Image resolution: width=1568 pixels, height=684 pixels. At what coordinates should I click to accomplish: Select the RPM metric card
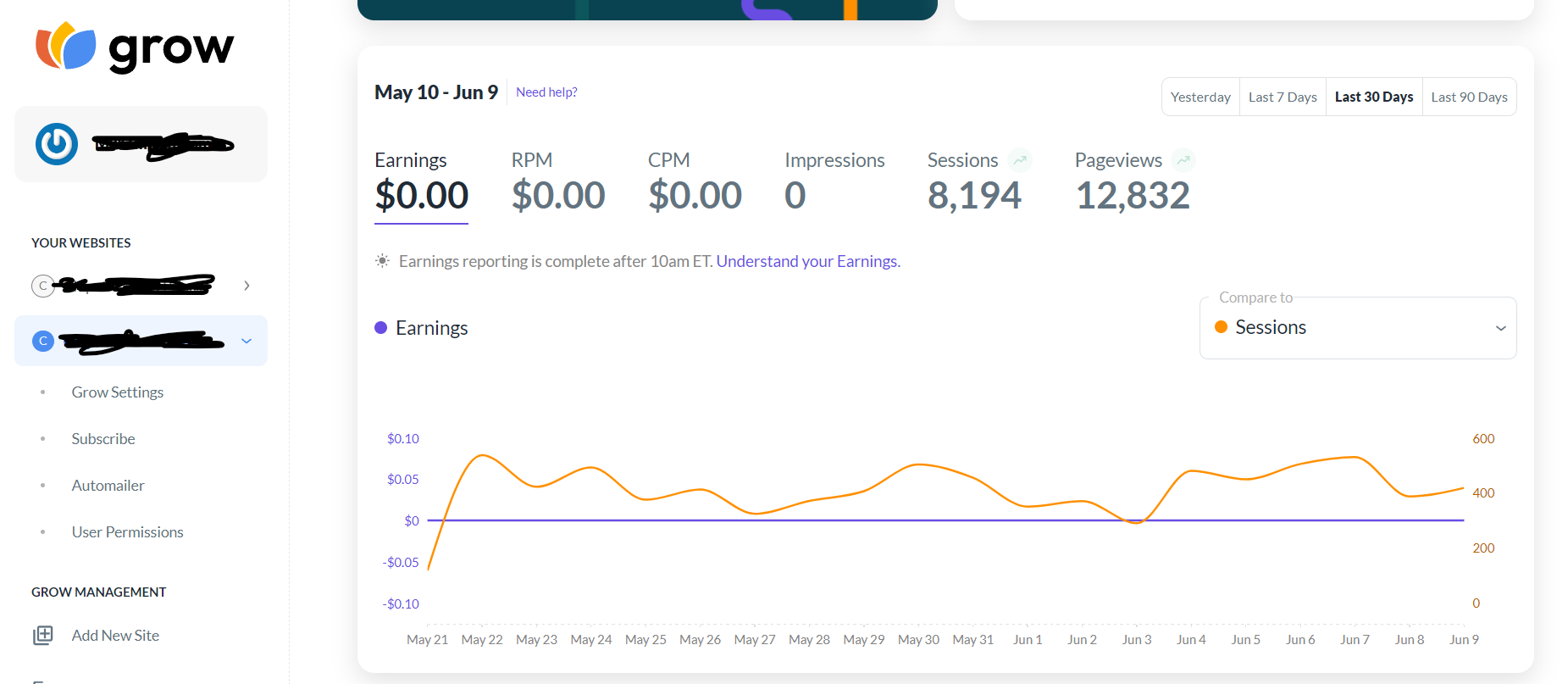click(x=557, y=182)
